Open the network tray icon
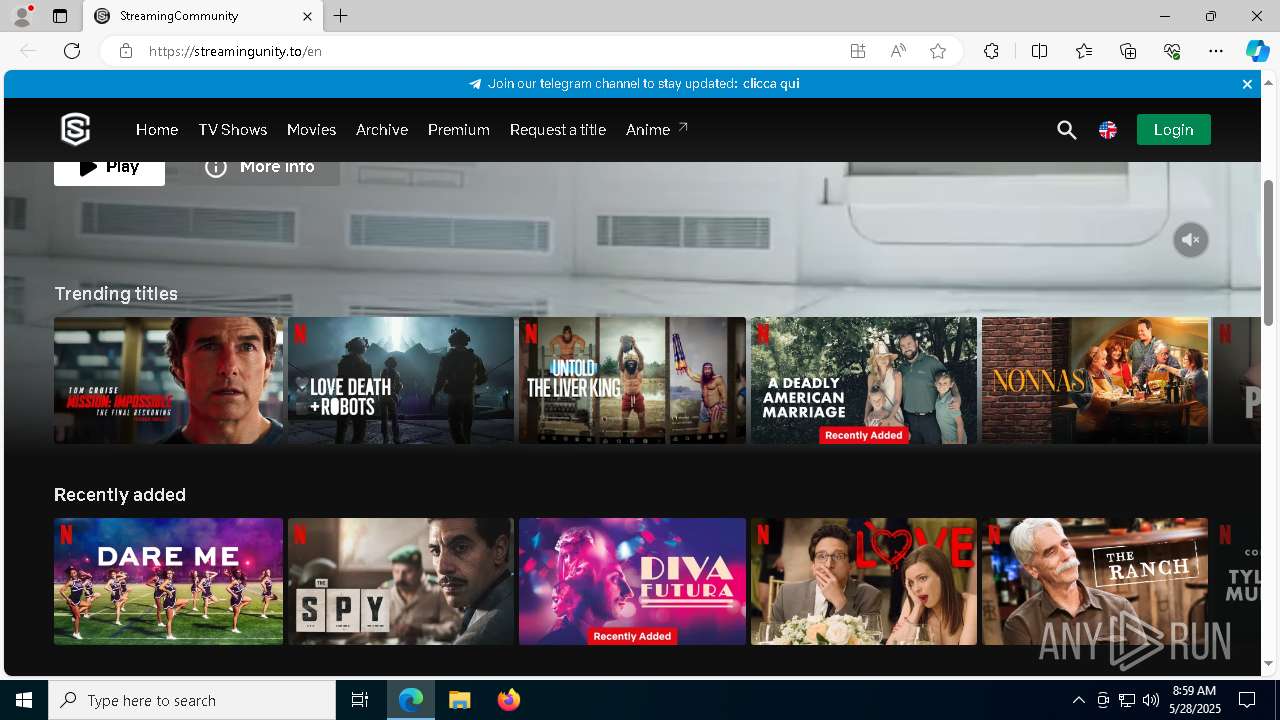This screenshot has width=1280, height=720. point(1126,700)
